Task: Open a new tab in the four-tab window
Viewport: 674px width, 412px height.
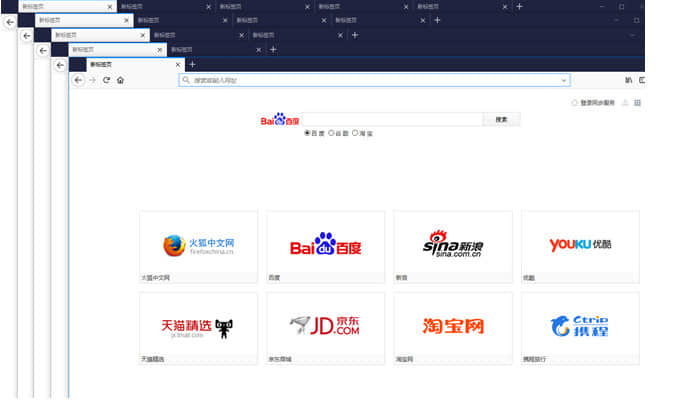Action: click(x=437, y=20)
